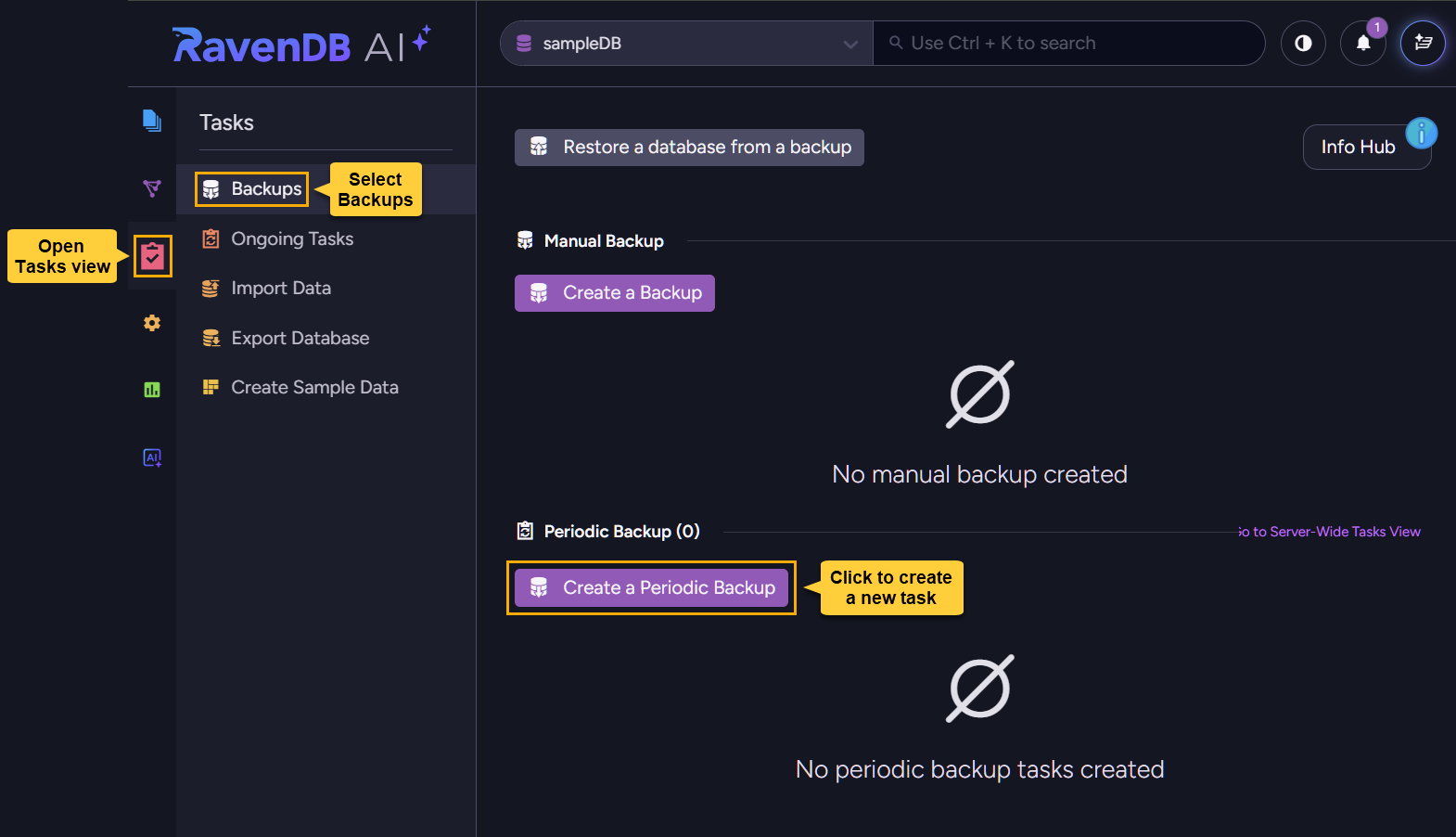This screenshot has height=837, width=1456.
Task: Open the Indexes sidebar icon
Action: click(152, 188)
